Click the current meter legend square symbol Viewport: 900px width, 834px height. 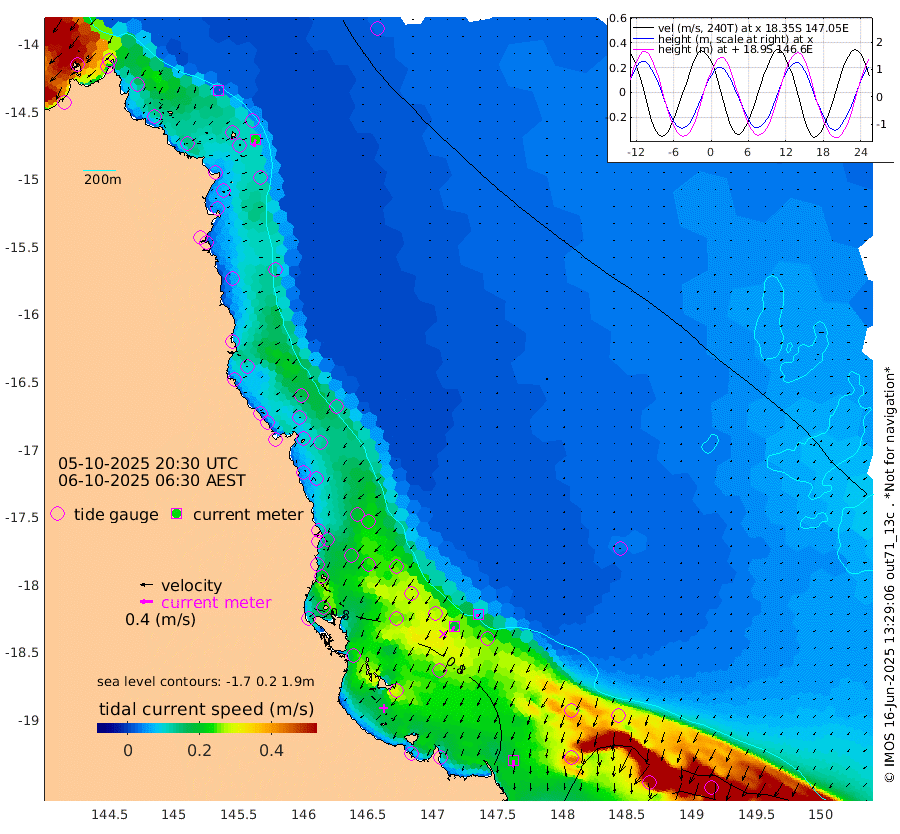(x=177, y=514)
